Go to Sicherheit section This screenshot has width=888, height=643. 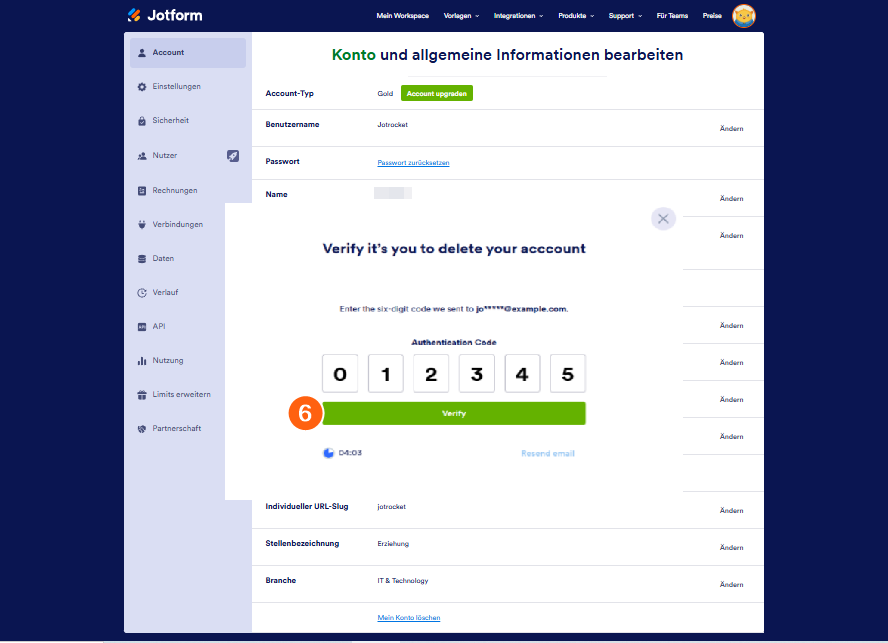[x=170, y=121]
